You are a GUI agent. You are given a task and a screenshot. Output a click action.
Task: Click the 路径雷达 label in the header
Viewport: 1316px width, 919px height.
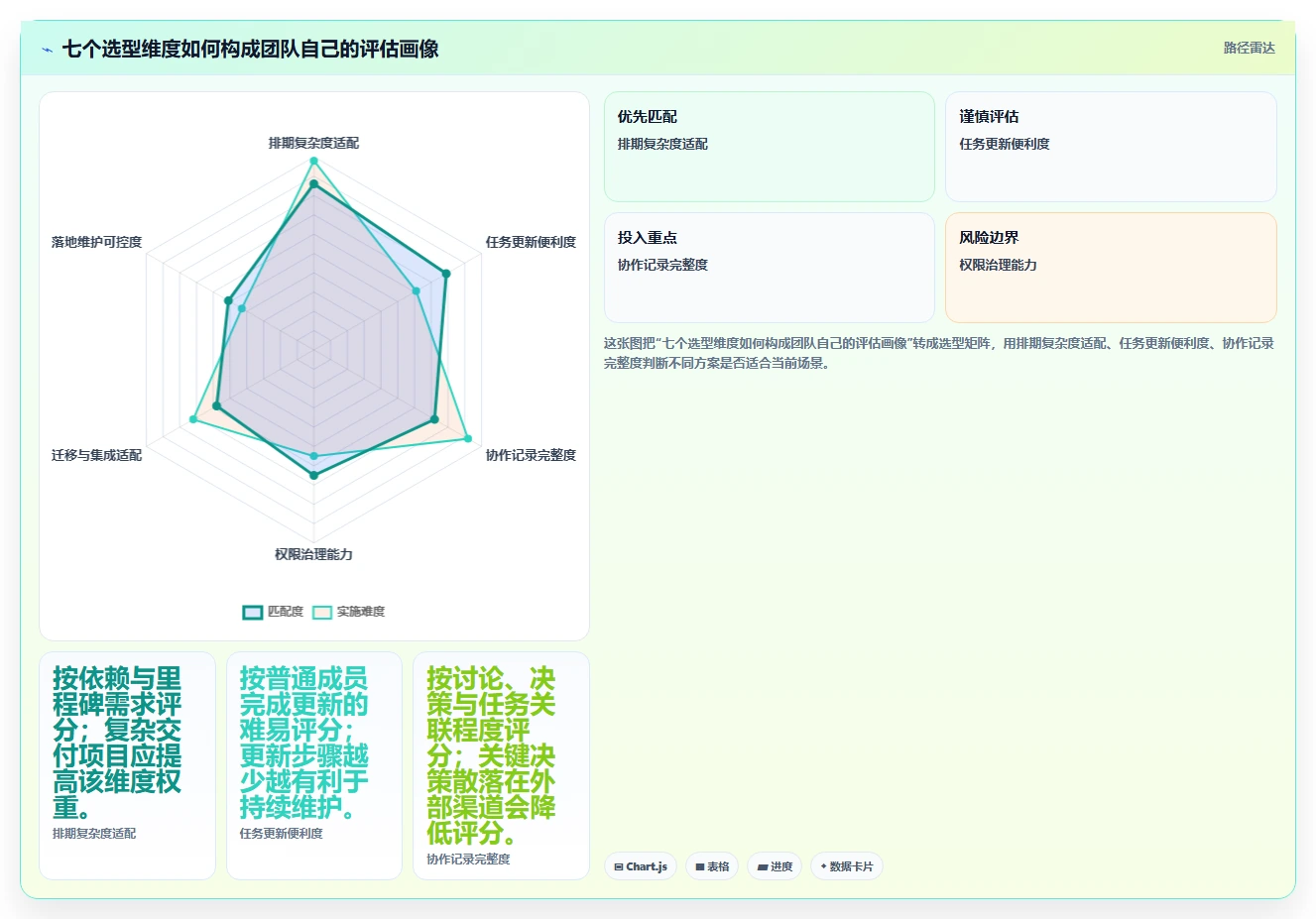coord(1249,48)
